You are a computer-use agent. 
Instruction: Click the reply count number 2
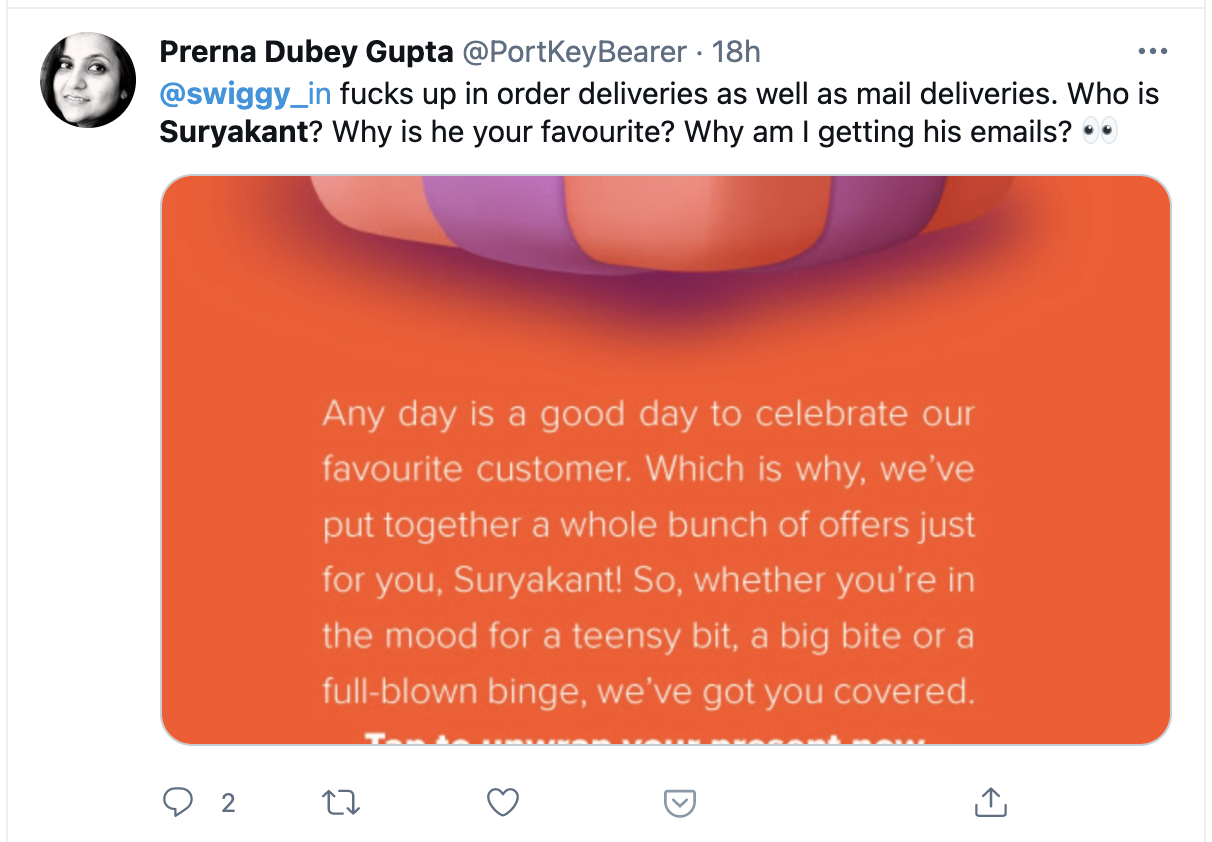228,803
